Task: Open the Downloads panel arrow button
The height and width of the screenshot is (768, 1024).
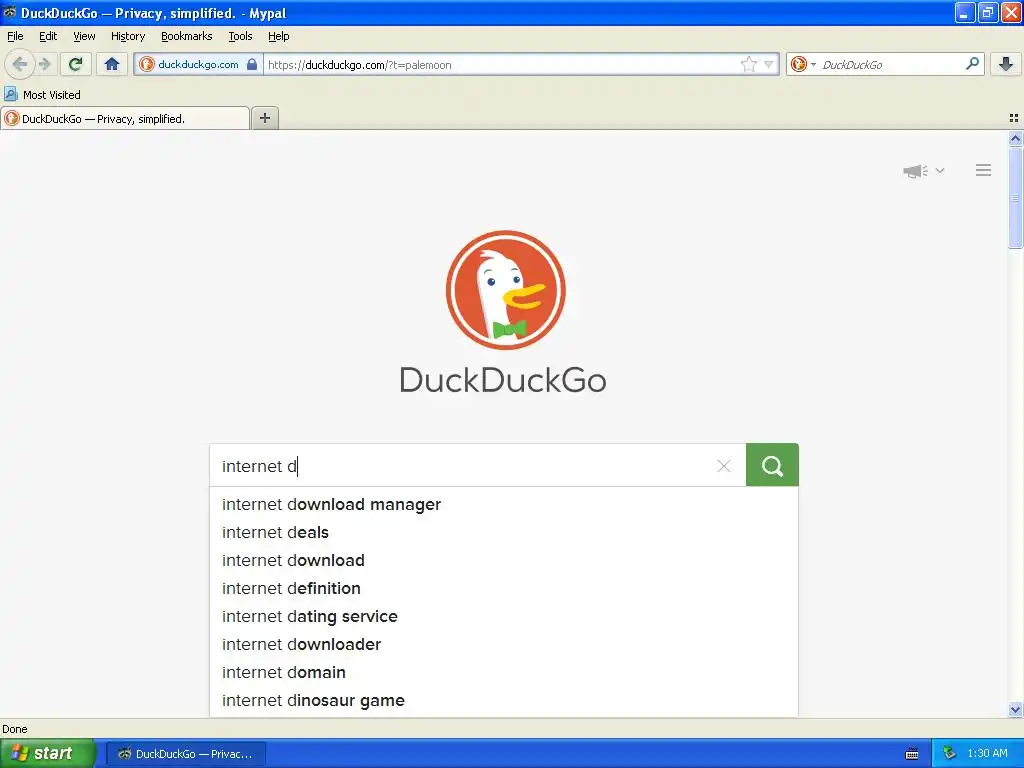Action: (1006, 64)
